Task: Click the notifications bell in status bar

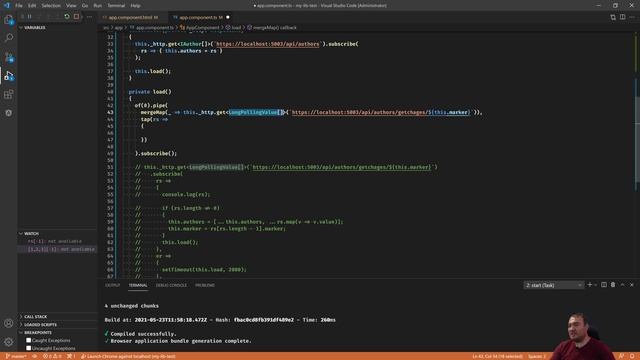Action: pos(632,356)
